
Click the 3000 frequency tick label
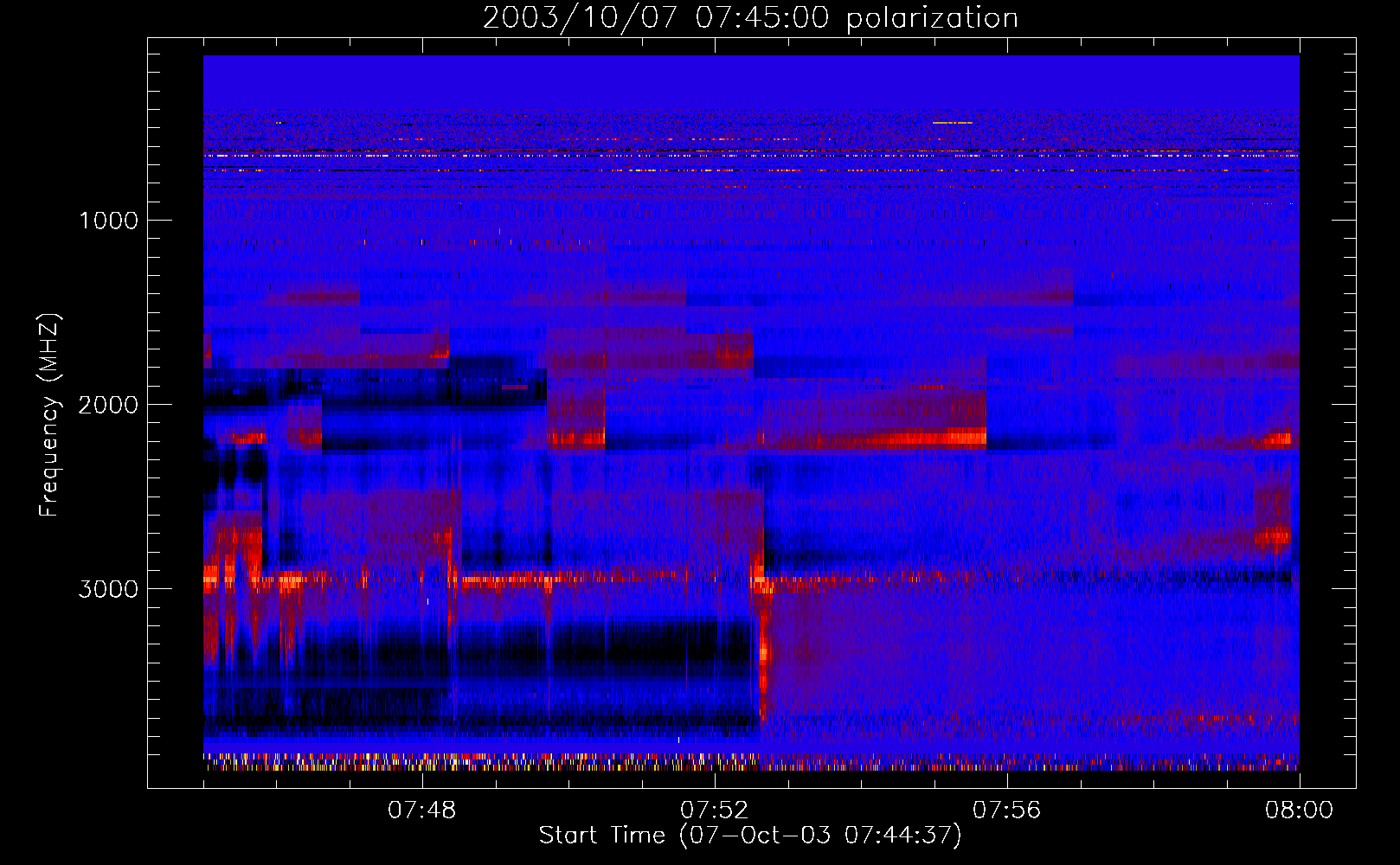click(108, 589)
